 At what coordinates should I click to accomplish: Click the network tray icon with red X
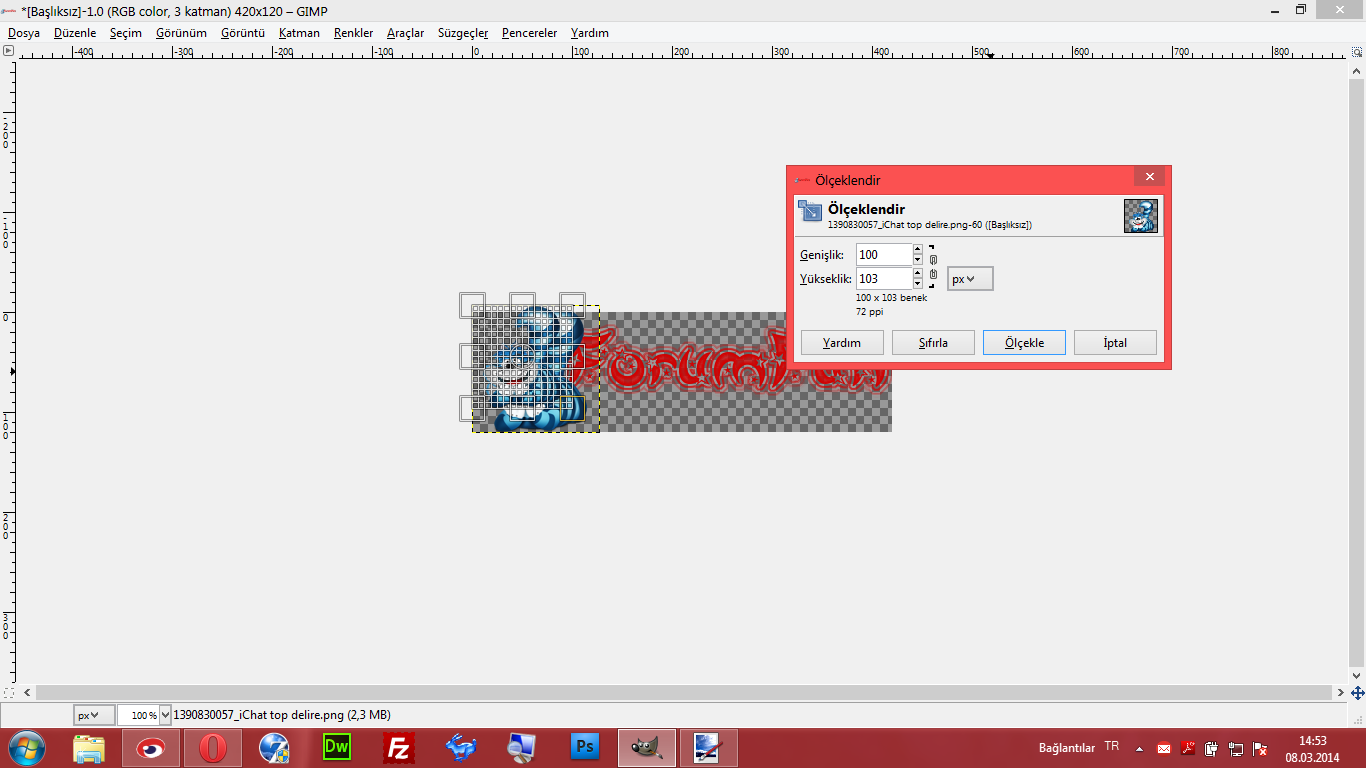click(x=1260, y=748)
